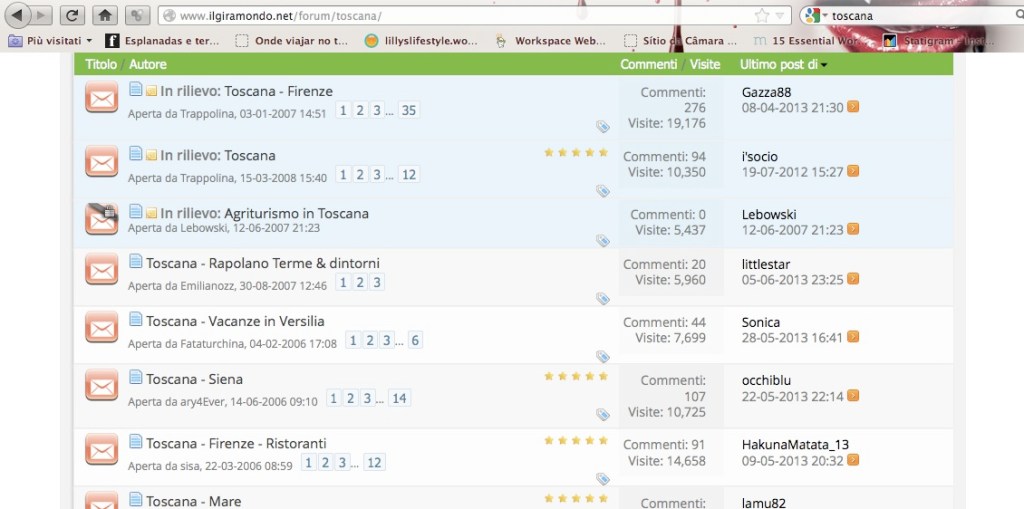Expand the URL bar history dropdown arrow
1024x509 pixels.
coord(781,16)
